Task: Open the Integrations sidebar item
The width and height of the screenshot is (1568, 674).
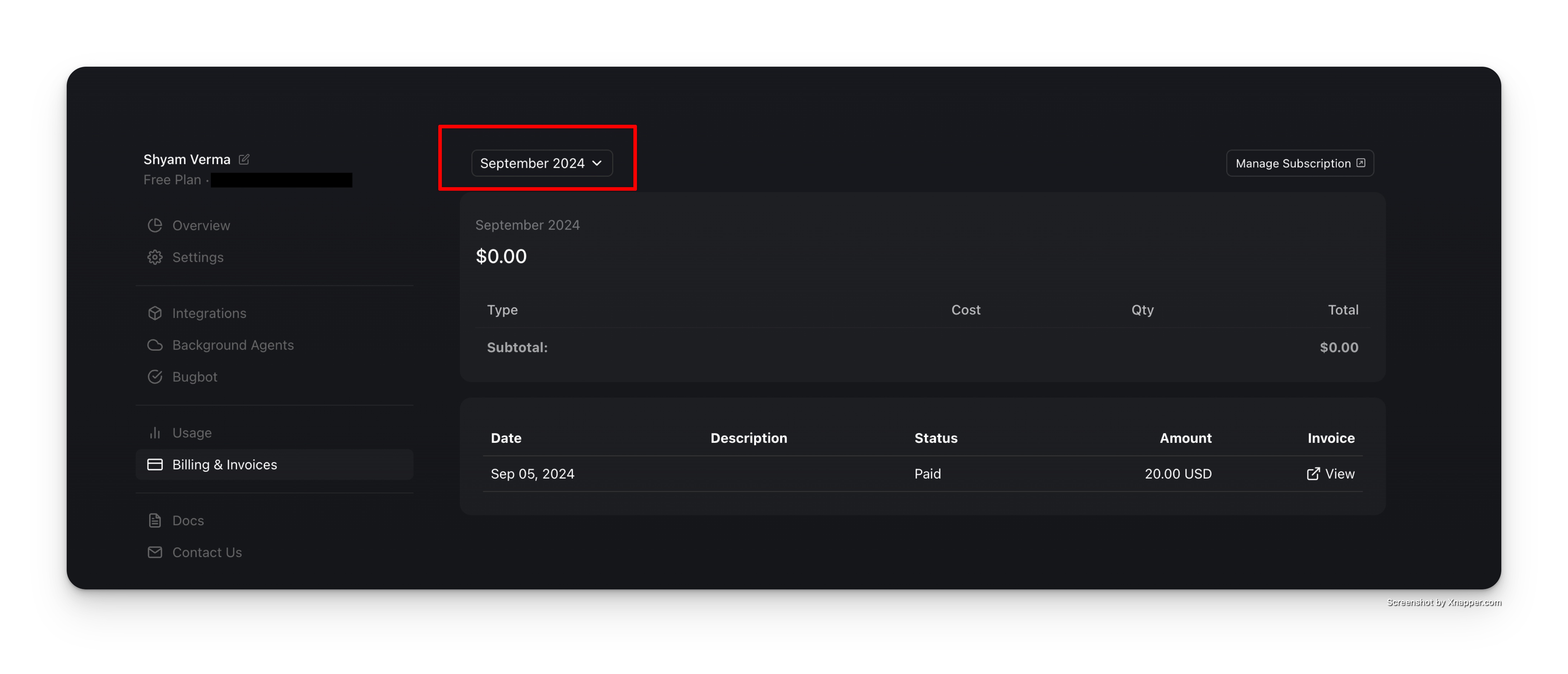Action: 209,313
